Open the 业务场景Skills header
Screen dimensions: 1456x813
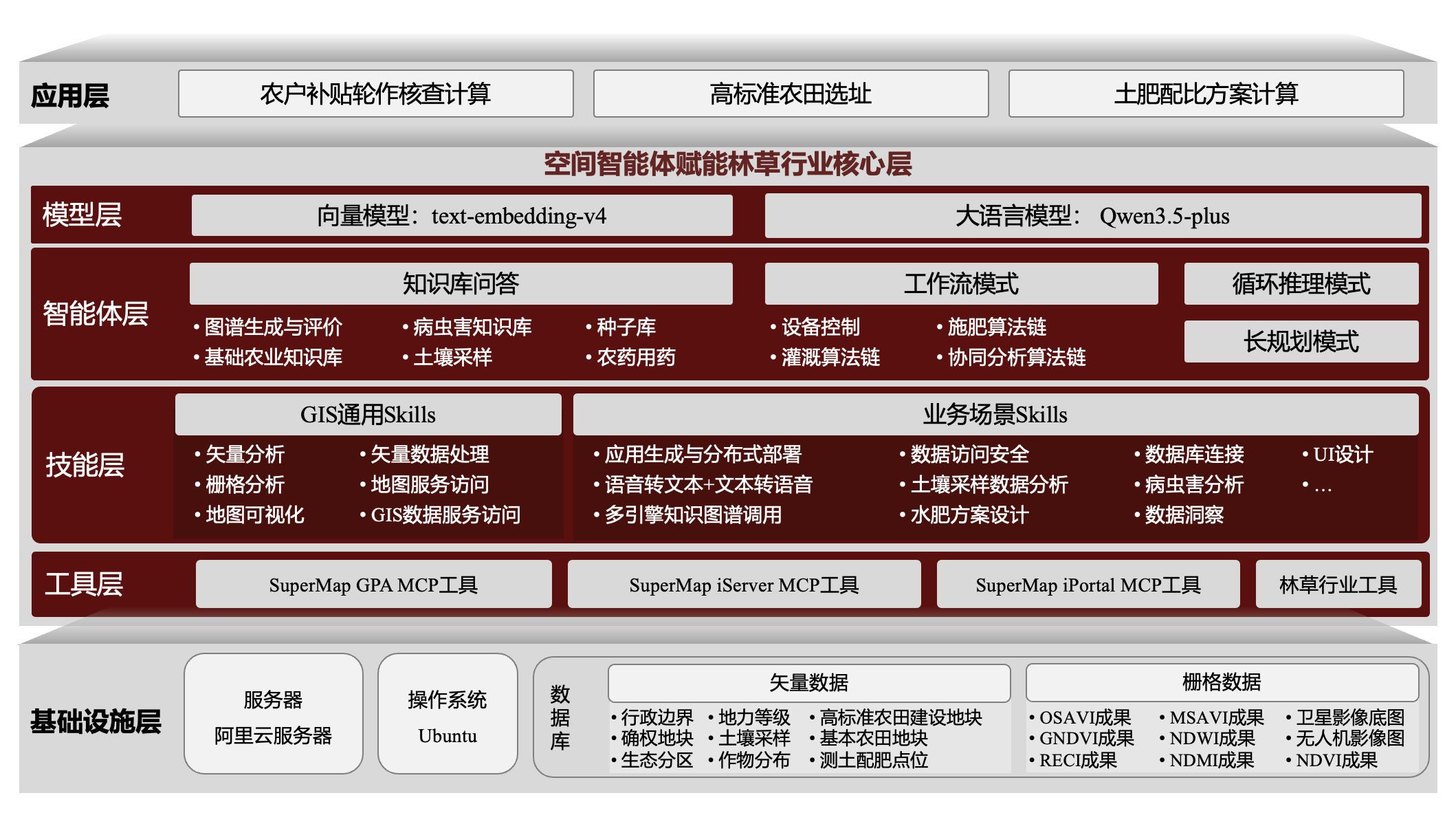point(995,414)
